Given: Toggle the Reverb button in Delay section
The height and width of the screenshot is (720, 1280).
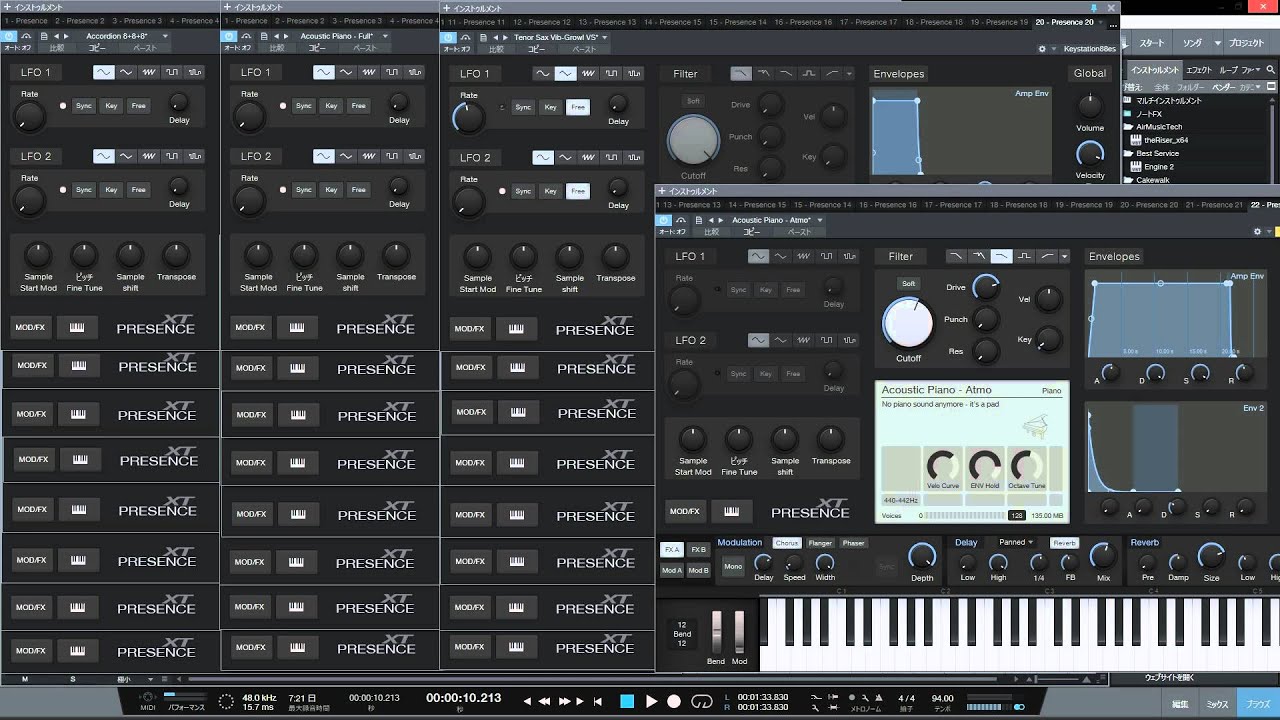Looking at the screenshot, I should [x=1064, y=543].
